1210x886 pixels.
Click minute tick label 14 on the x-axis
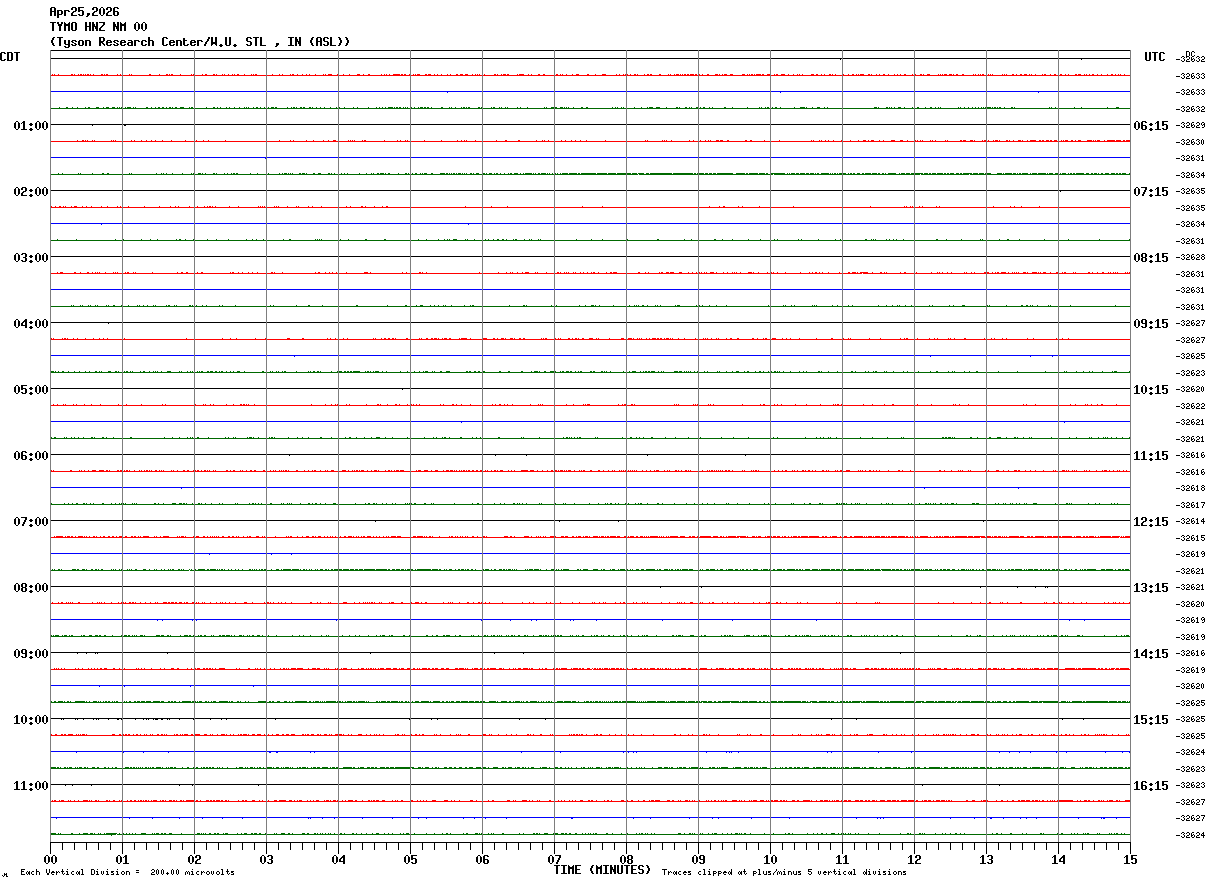pos(1058,859)
